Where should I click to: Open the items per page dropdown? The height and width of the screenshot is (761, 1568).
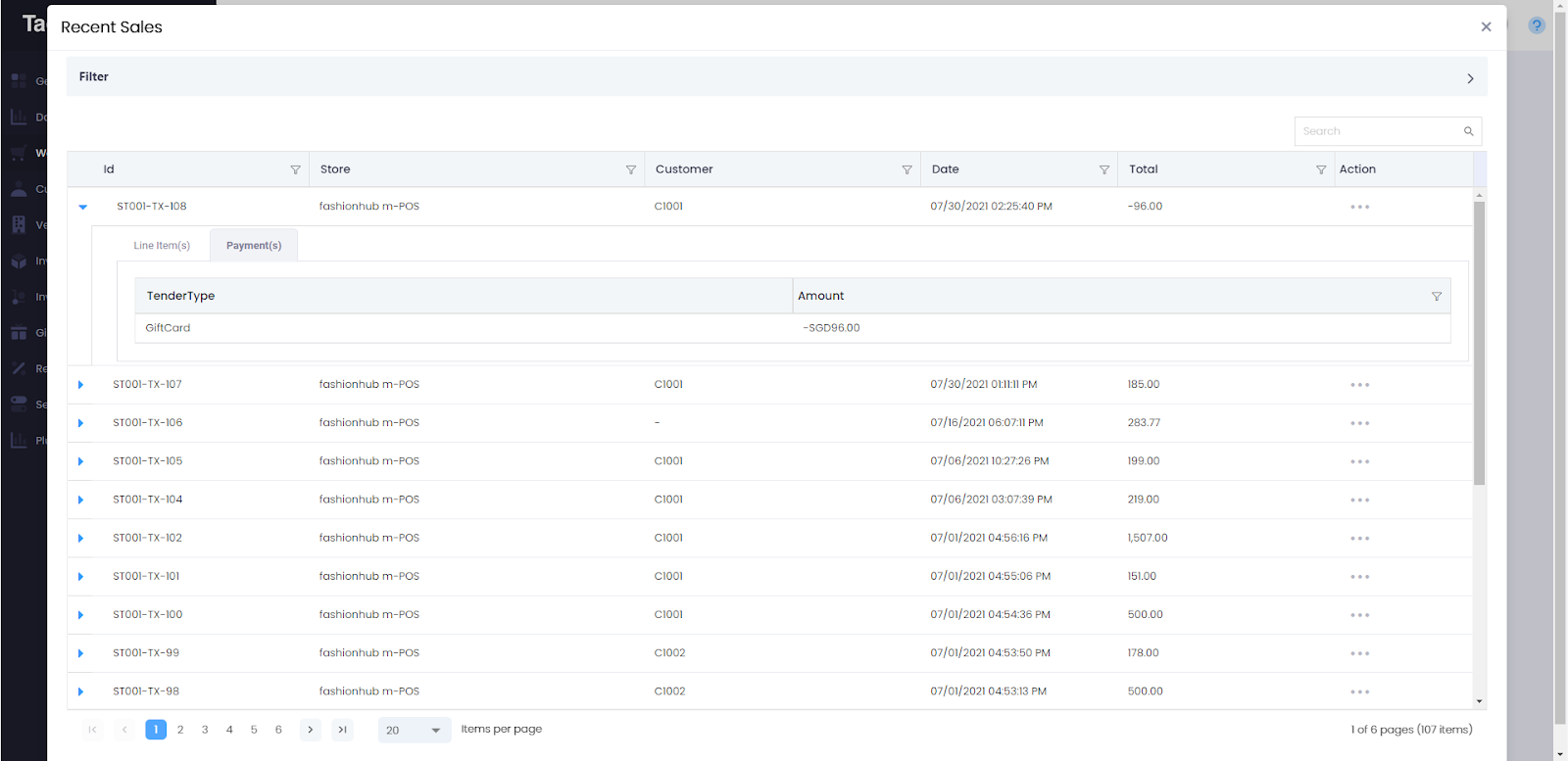coord(415,730)
